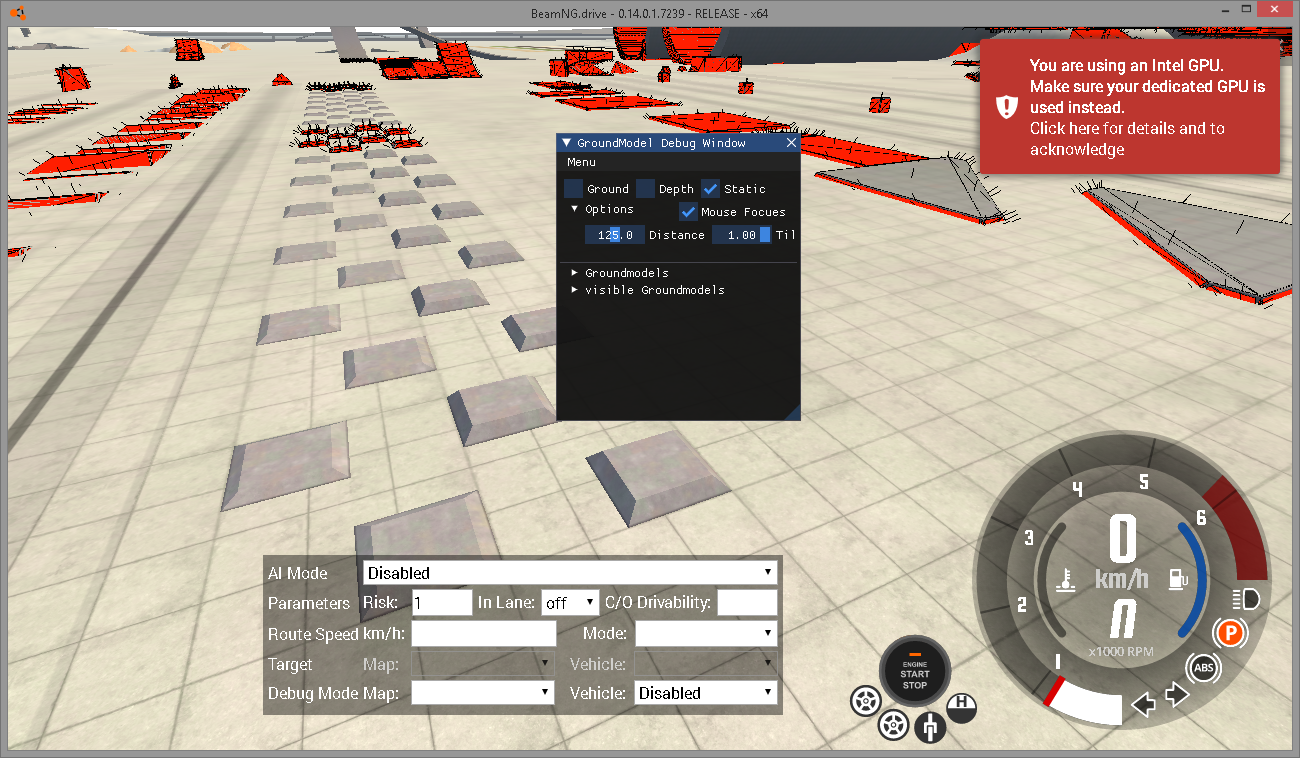Click the H gearbox mode icon
This screenshot has width=1300, height=758.
[962, 707]
